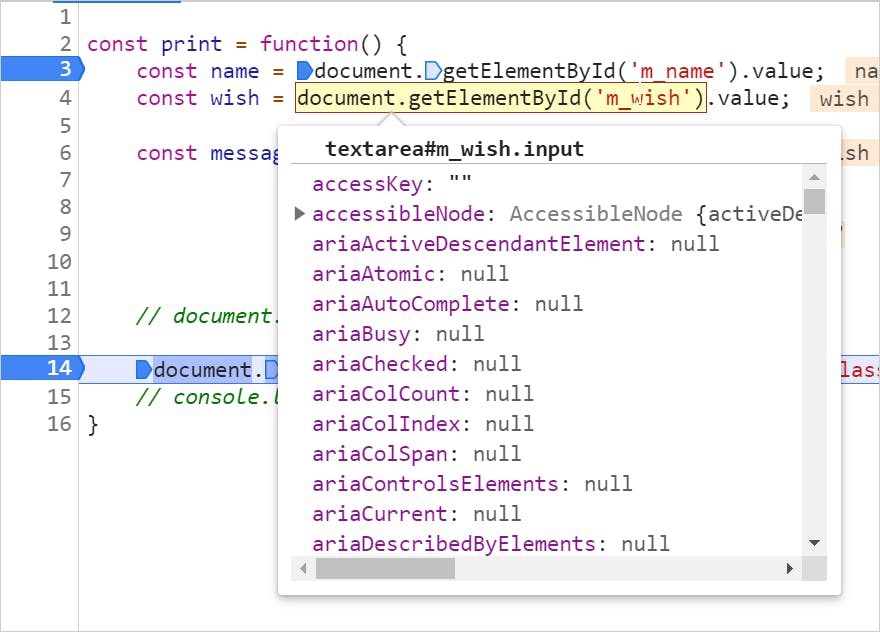Select the ariaColIndex property
Viewport: 880px width, 632px height.
423,424
